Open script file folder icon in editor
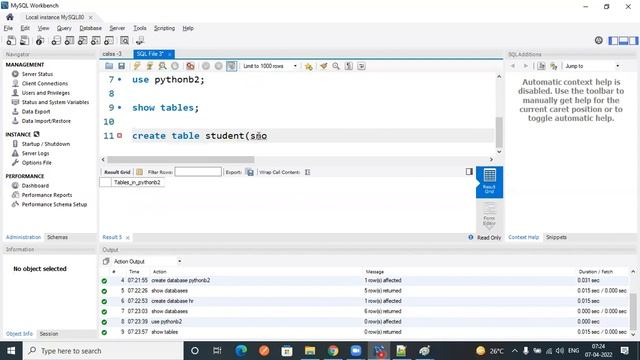The height and width of the screenshot is (360, 640). [109, 66]
